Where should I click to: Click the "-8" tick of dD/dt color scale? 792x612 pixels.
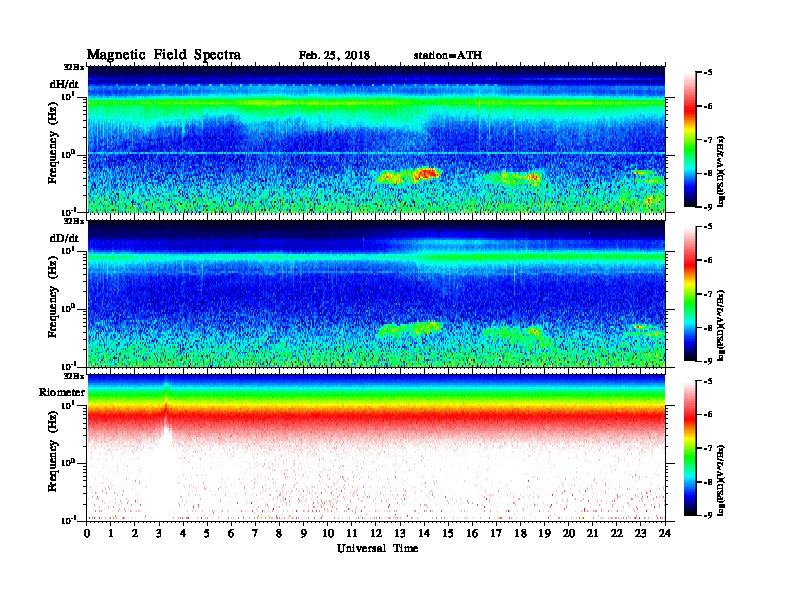(708, 327)
